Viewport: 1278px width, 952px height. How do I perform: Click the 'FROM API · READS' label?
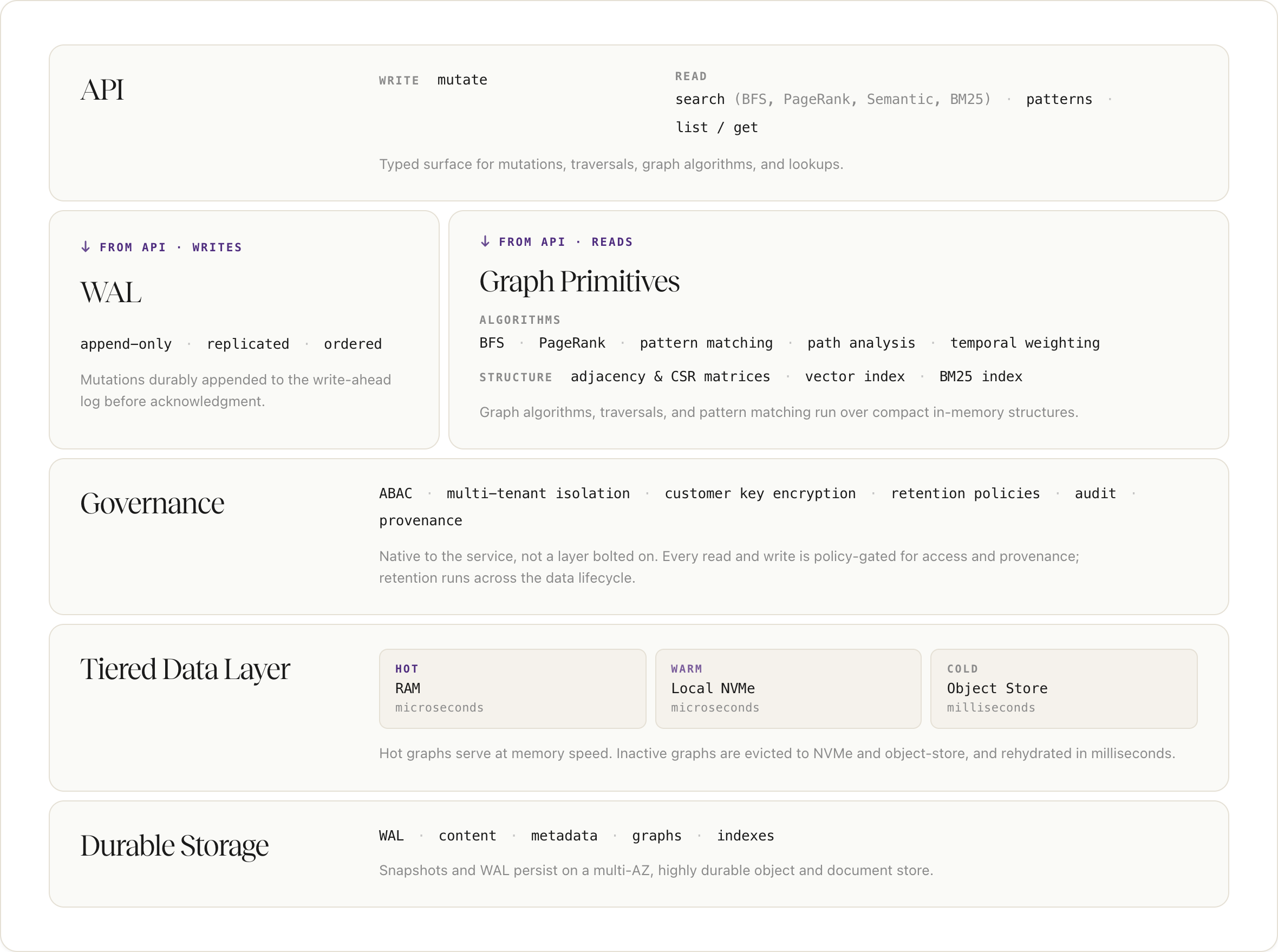coord(566,242)
